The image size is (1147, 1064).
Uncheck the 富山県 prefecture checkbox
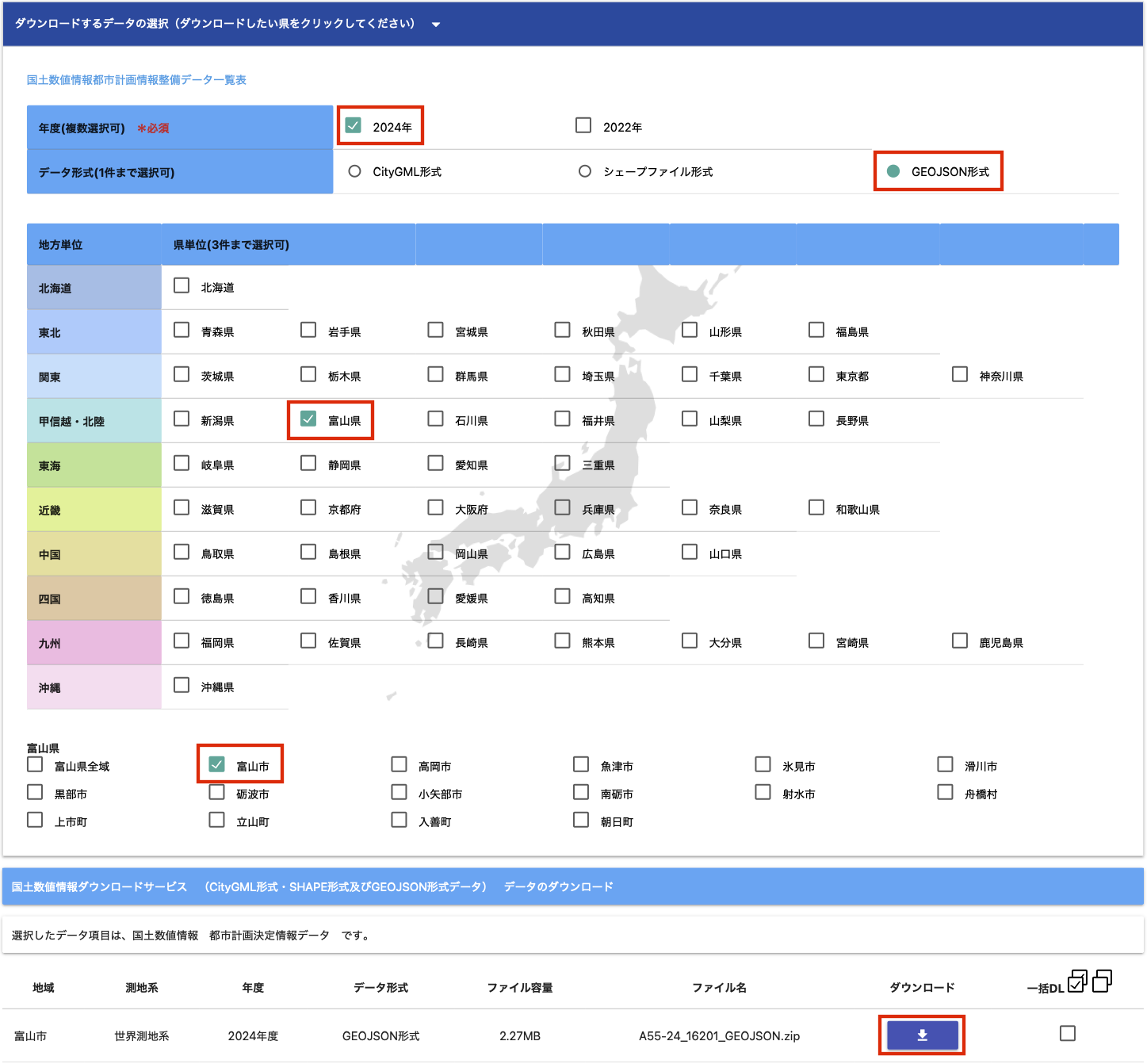[x=308, y=419]
